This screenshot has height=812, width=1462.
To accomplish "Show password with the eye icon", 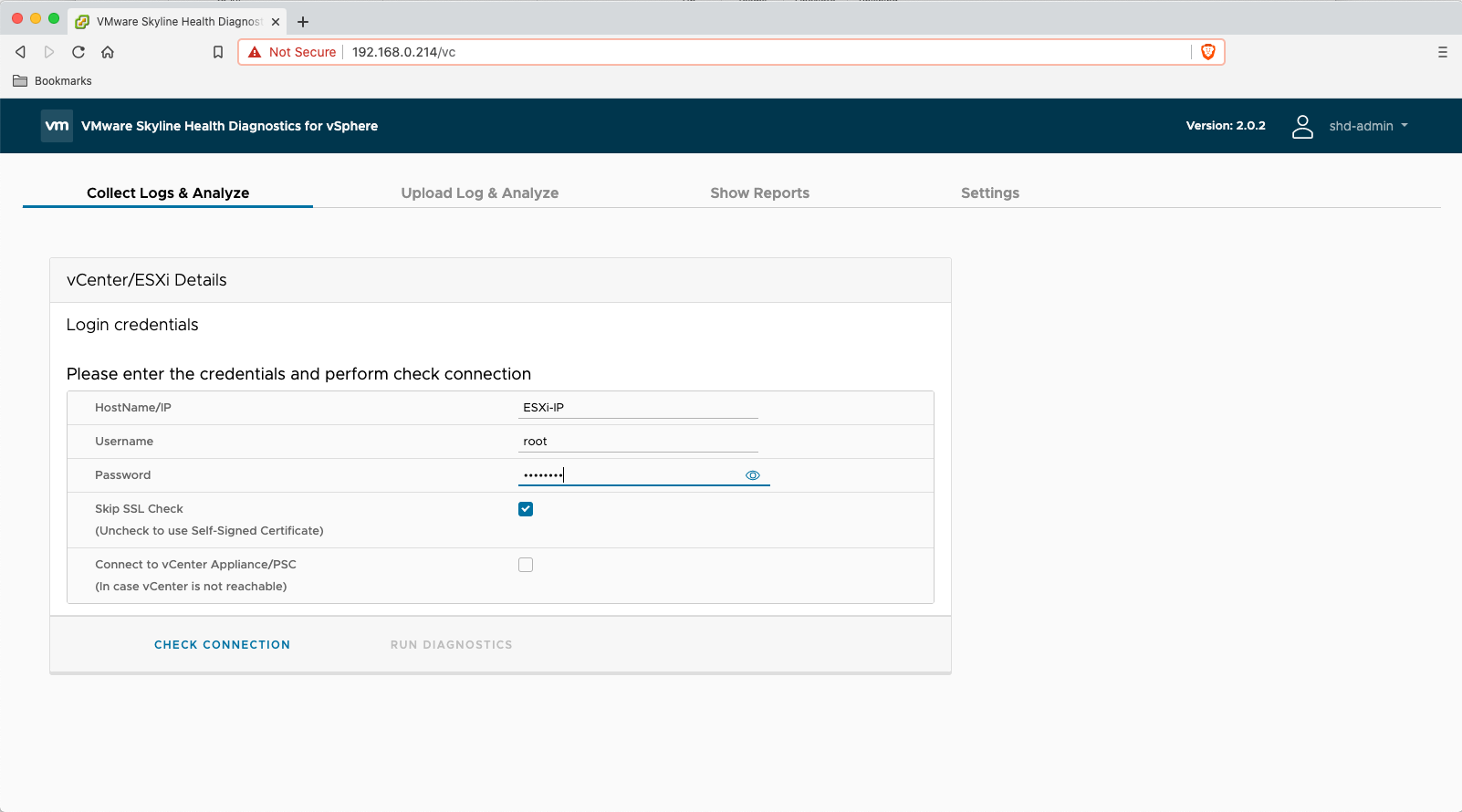I will click(x=753, y=475).
